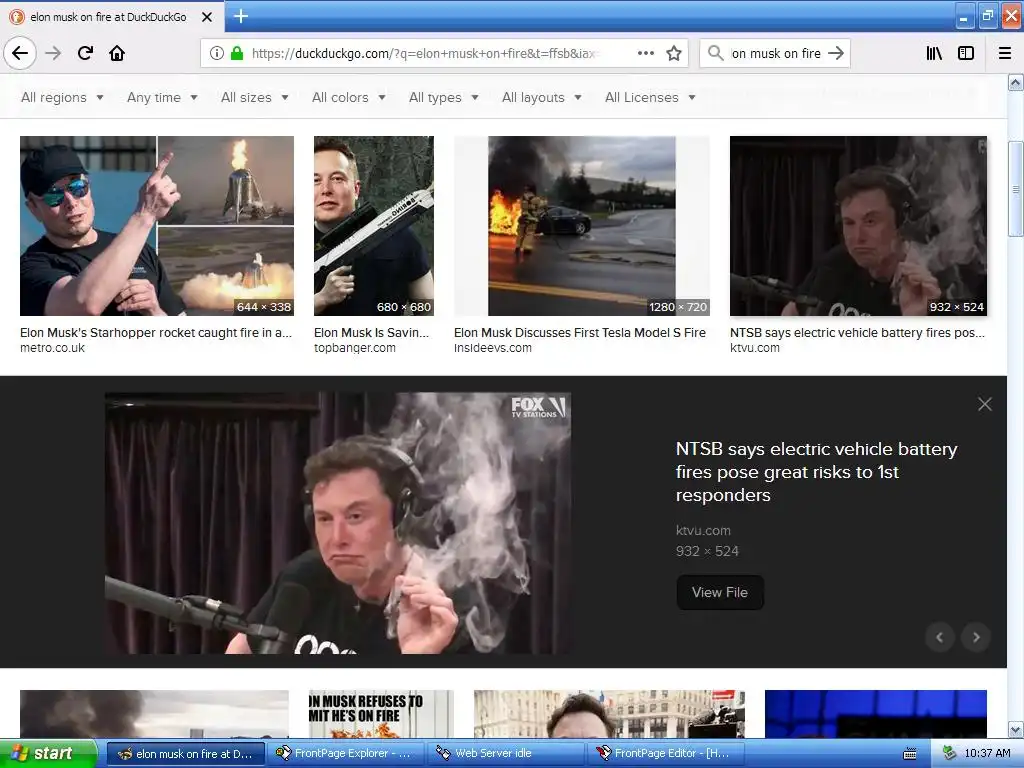Click the green secure connection padlock
This screenshot has width=1024, height=768.
coord(237,54)
